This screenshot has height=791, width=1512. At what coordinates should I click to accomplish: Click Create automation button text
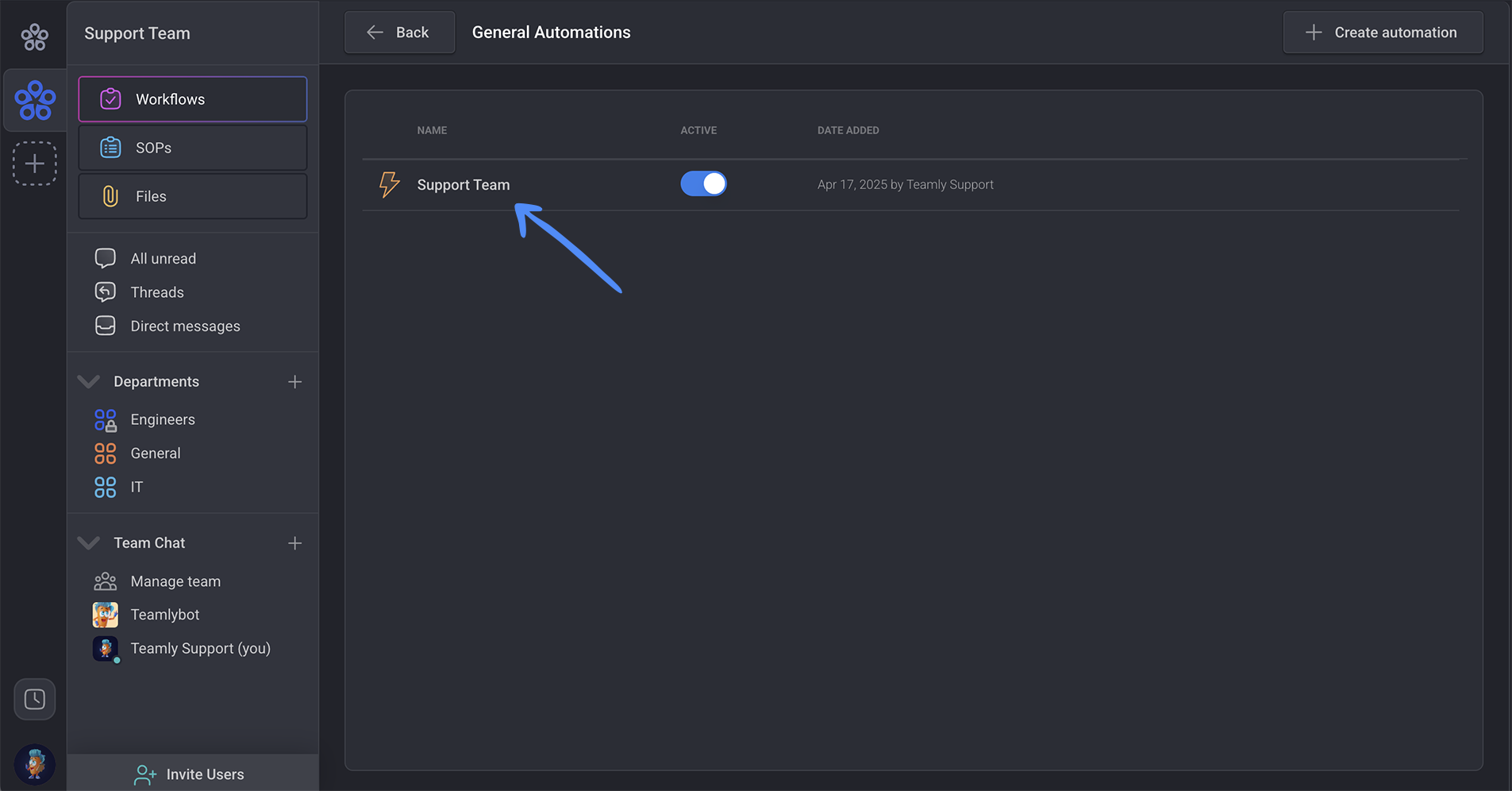[1395, 33]
